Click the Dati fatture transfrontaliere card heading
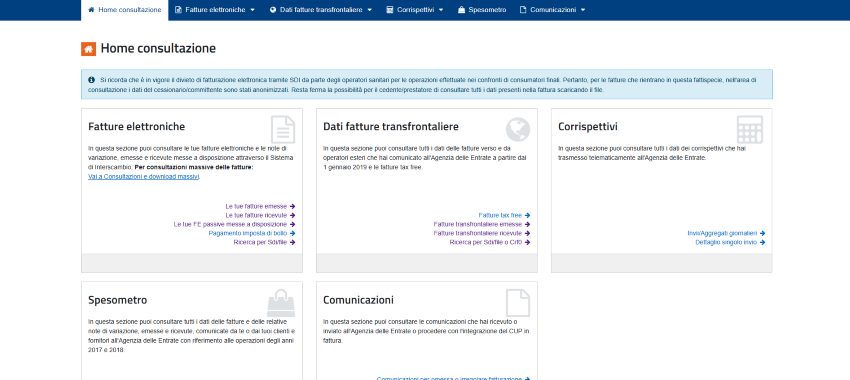 click(391, 127)
